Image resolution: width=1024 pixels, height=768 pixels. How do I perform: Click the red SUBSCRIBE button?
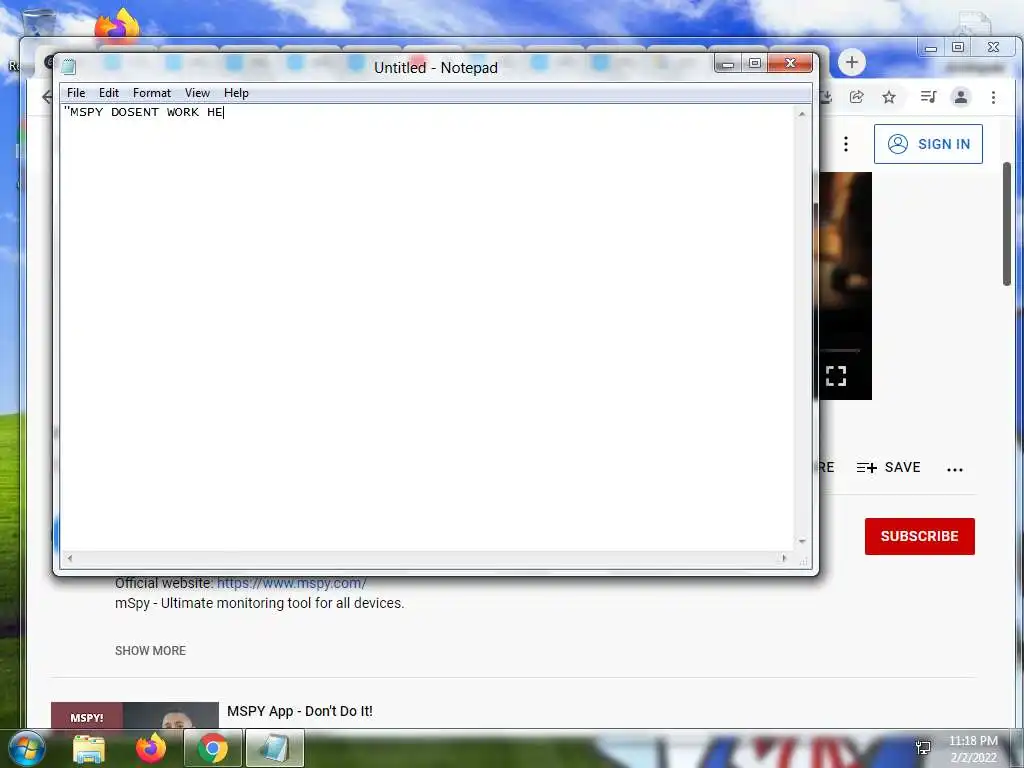[920, 536]
